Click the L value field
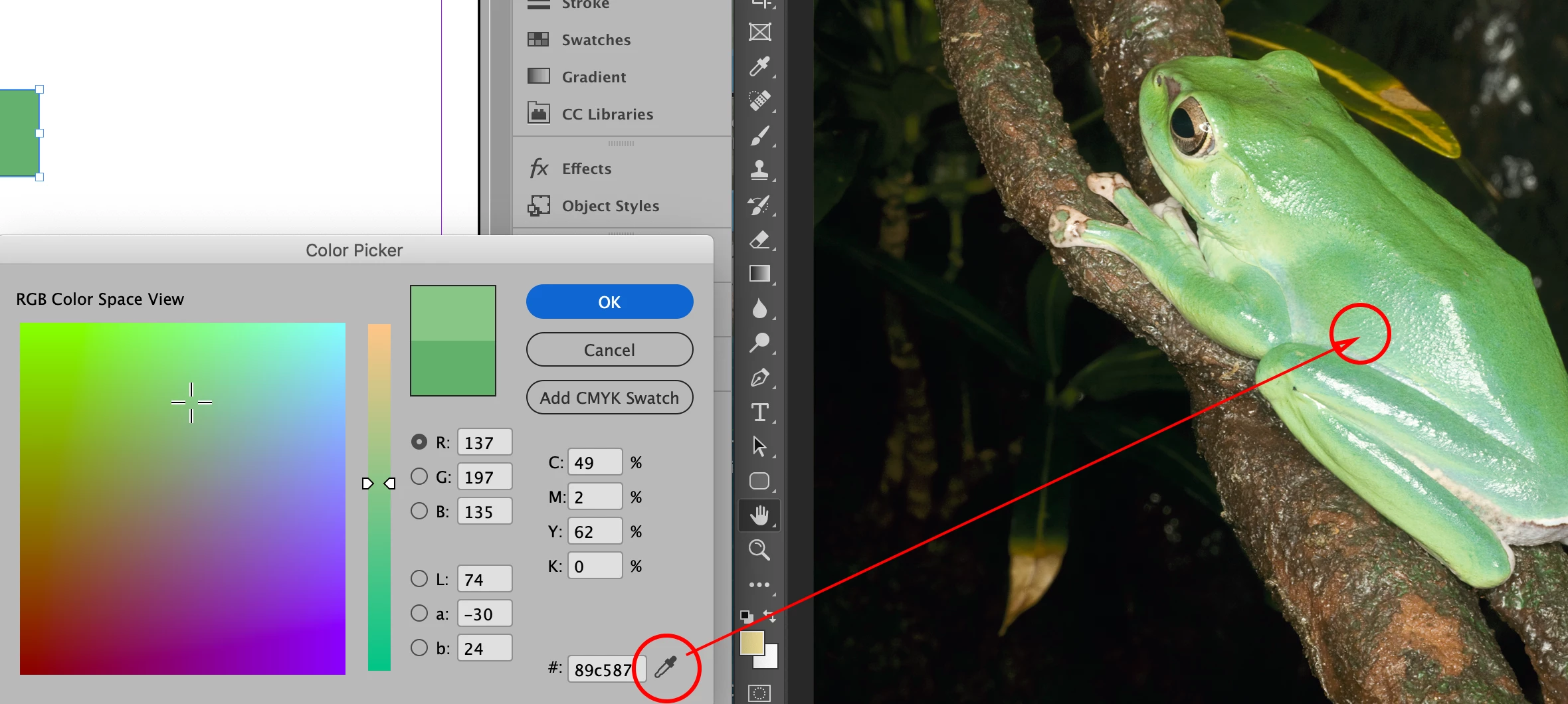The height and width of the screenshot is (704, 1568). pyautogui.click(x=485, y=579)
